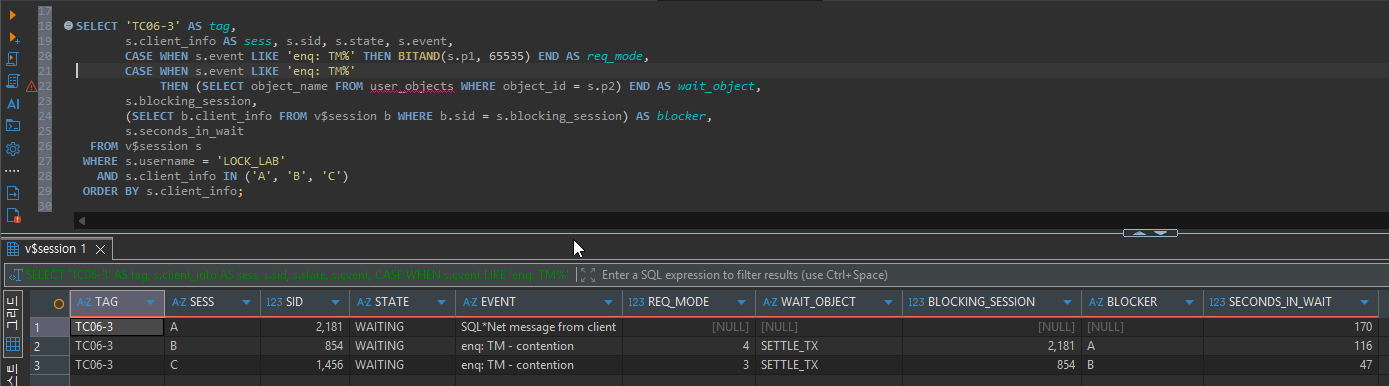1389x386 pixels.
Task: Click BLOCKER cell 'A' in row 2
Action: click(1142, 346)
